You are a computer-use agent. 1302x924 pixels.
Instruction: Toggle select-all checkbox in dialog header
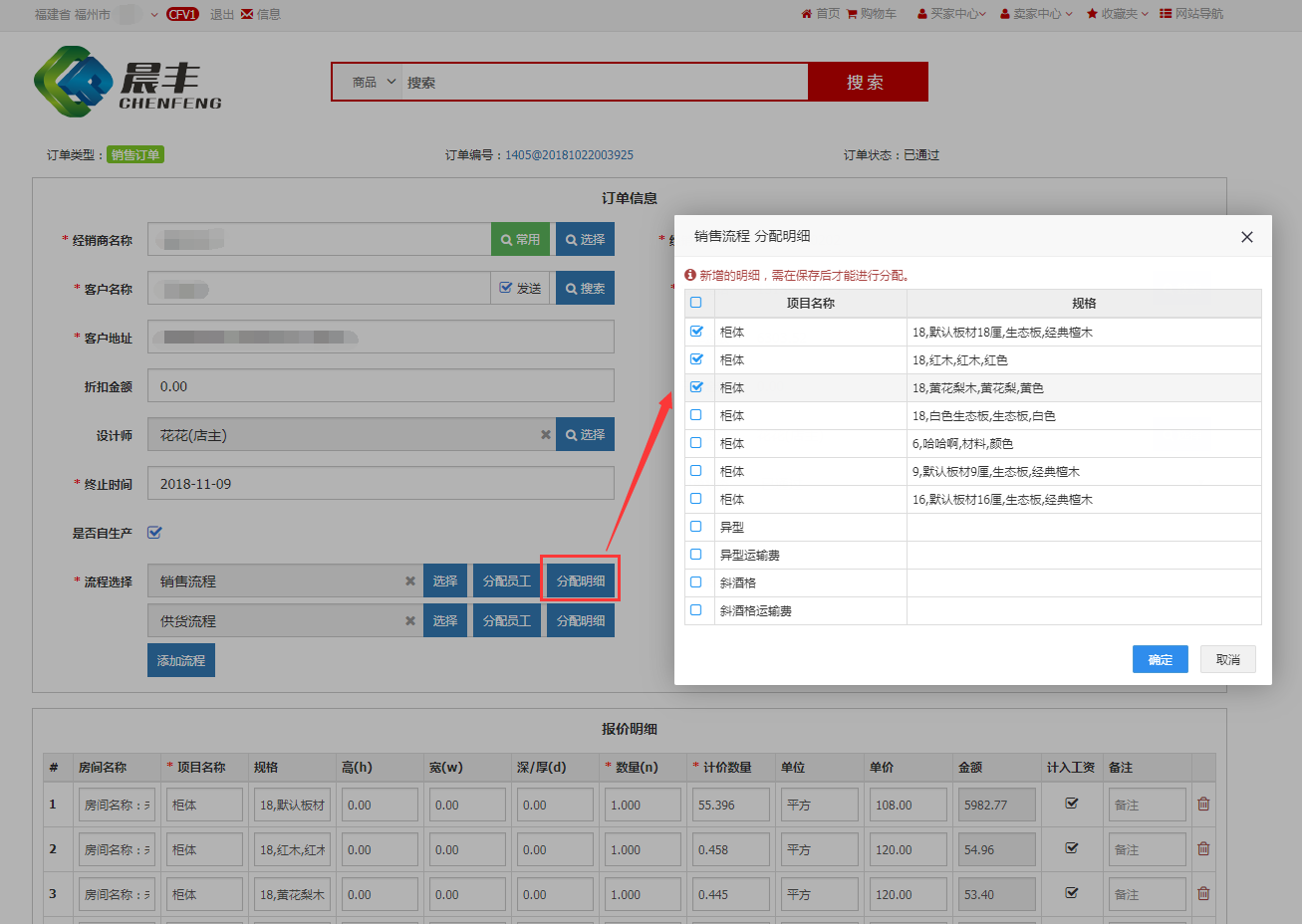[696, 303]
